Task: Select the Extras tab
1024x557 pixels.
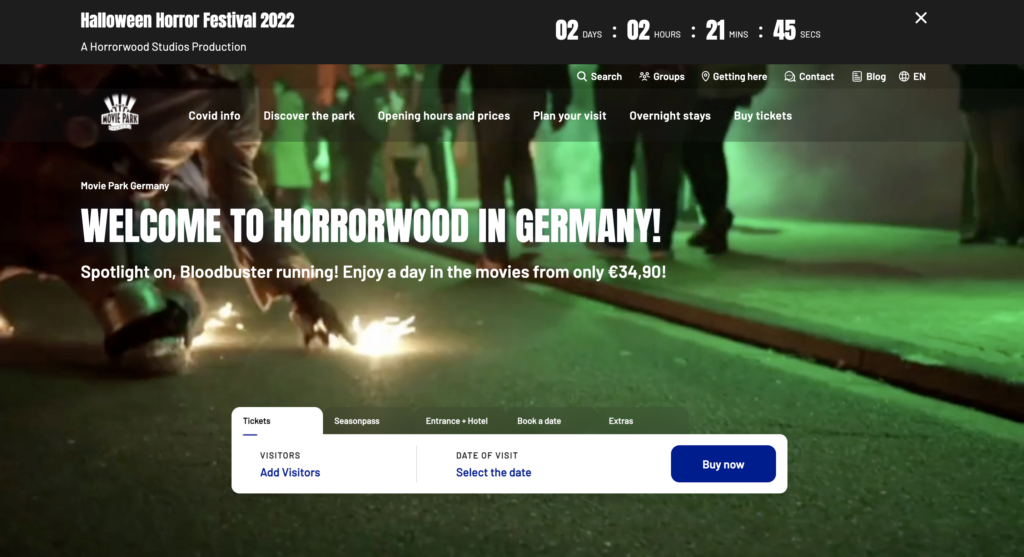Action: click(x=620, y=421)
